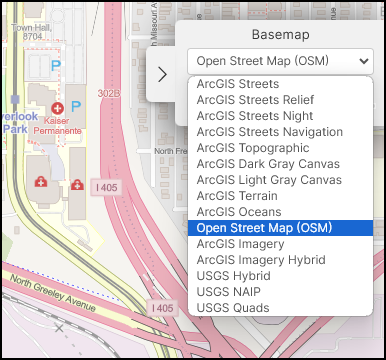The image size is (386, 360).
Task: Click the upper I 405 highway shield
Action: [x=106, y=188]
